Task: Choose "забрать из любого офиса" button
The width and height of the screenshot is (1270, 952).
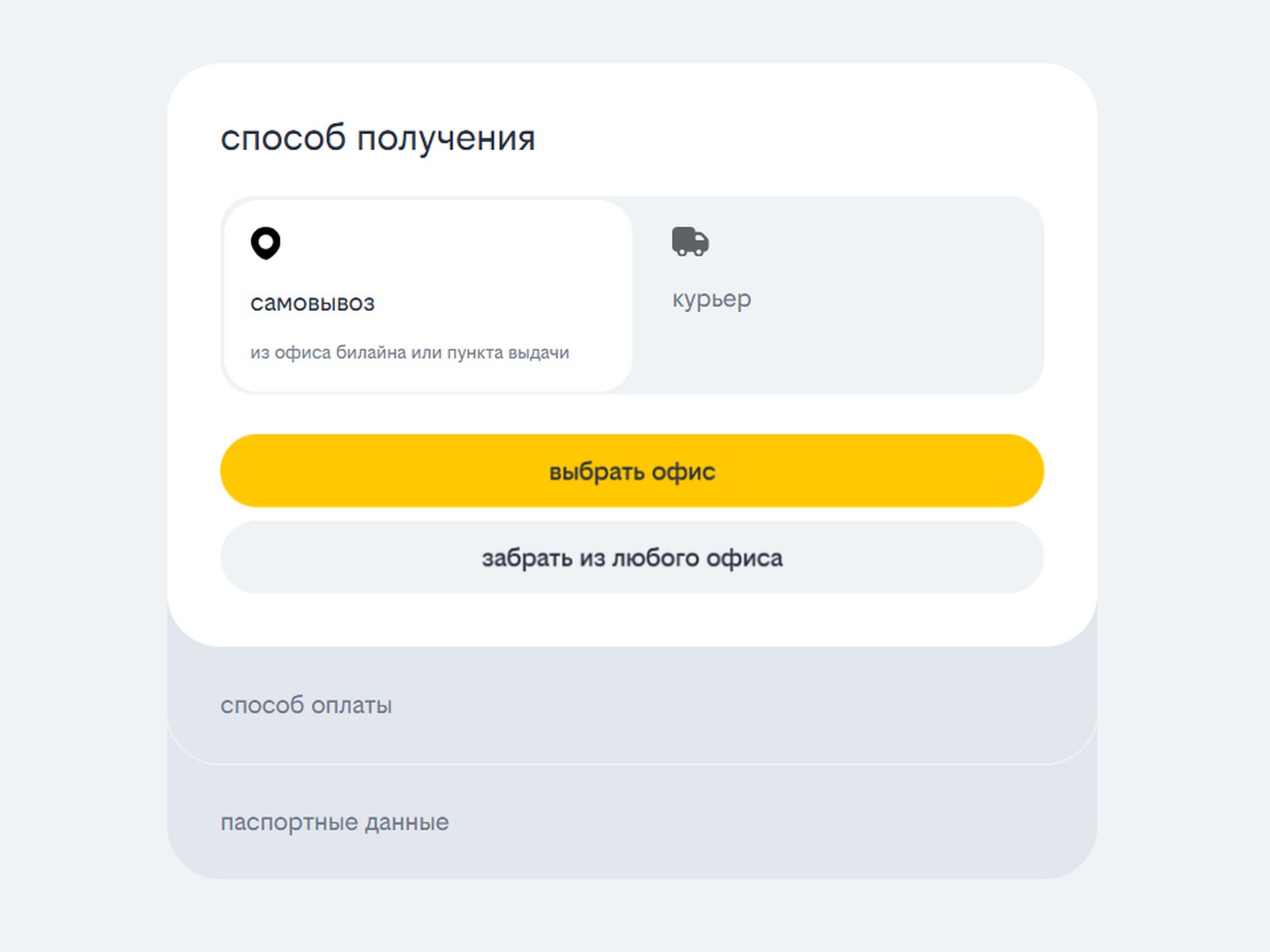Action: pyautogui.click(x=632, y=558)
